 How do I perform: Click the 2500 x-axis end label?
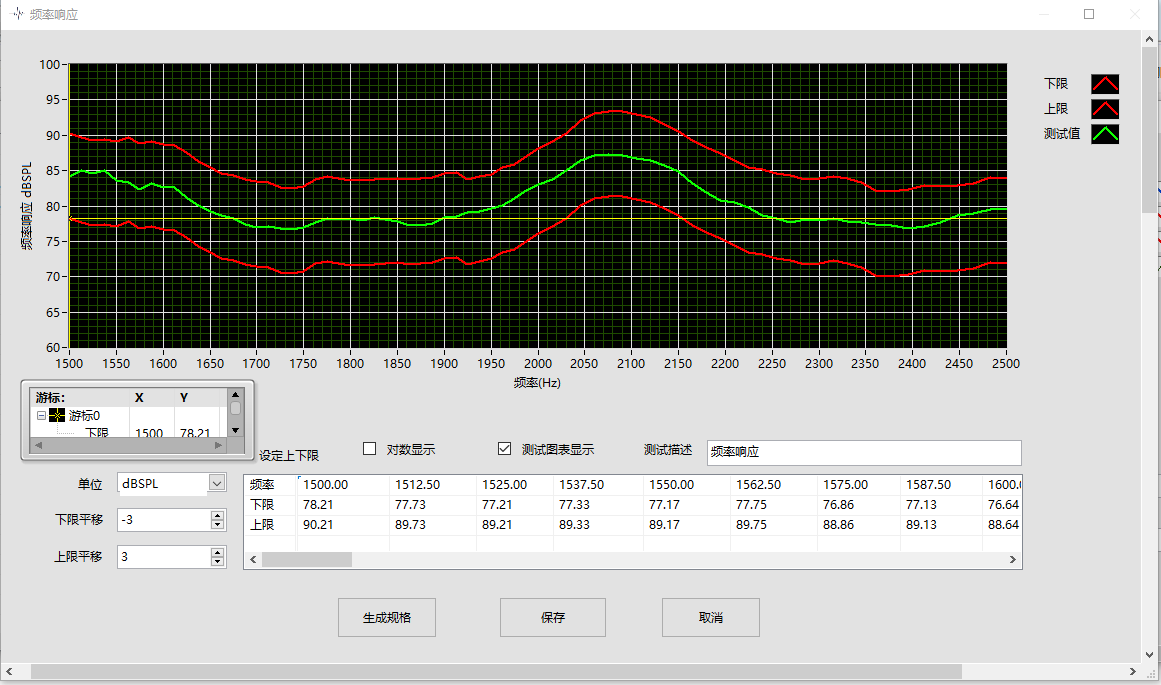1006,364
